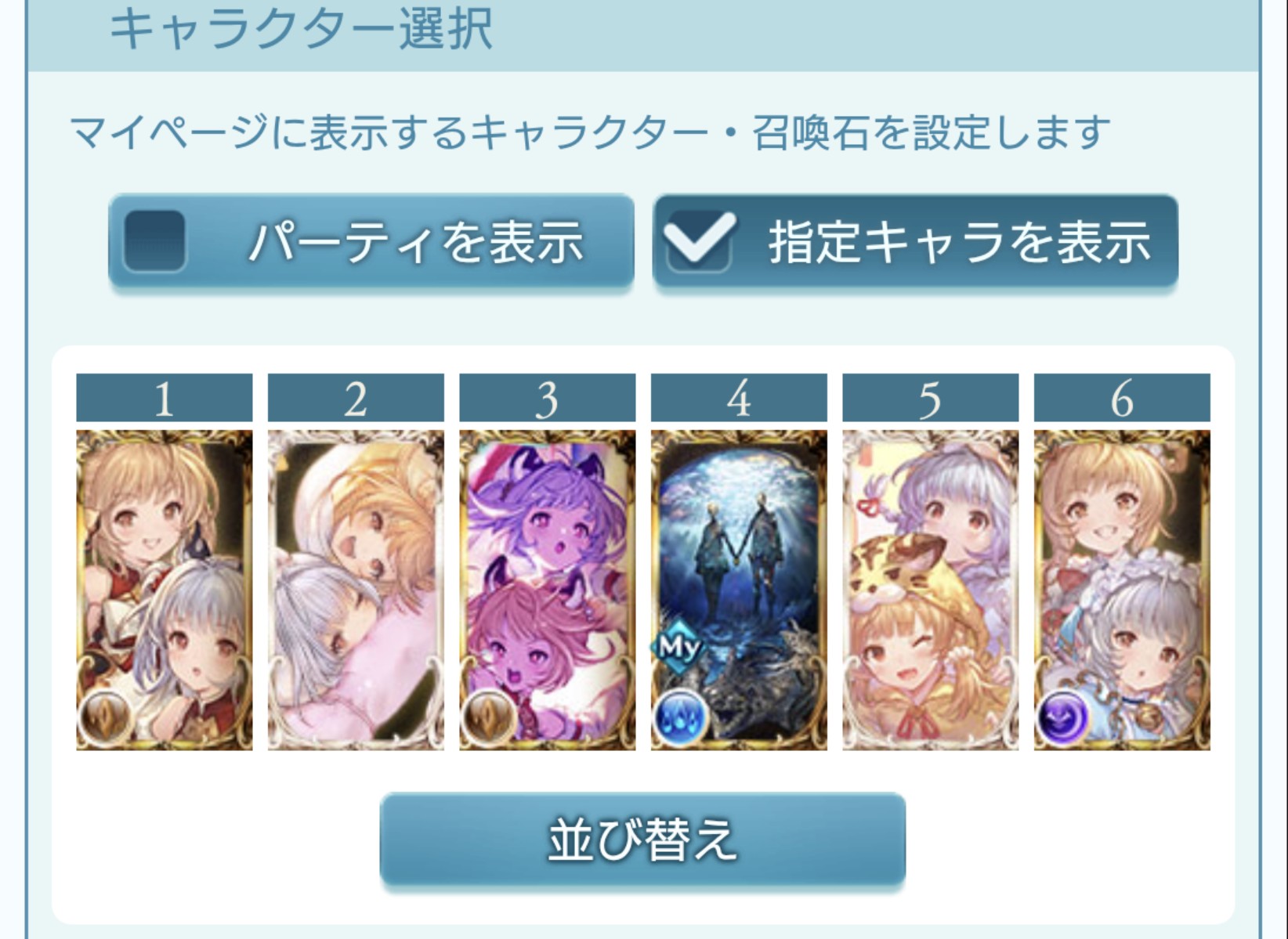Click slot number 4 header
The height and width of the screenshot is (939, 1288).
(x=739, y=398)
